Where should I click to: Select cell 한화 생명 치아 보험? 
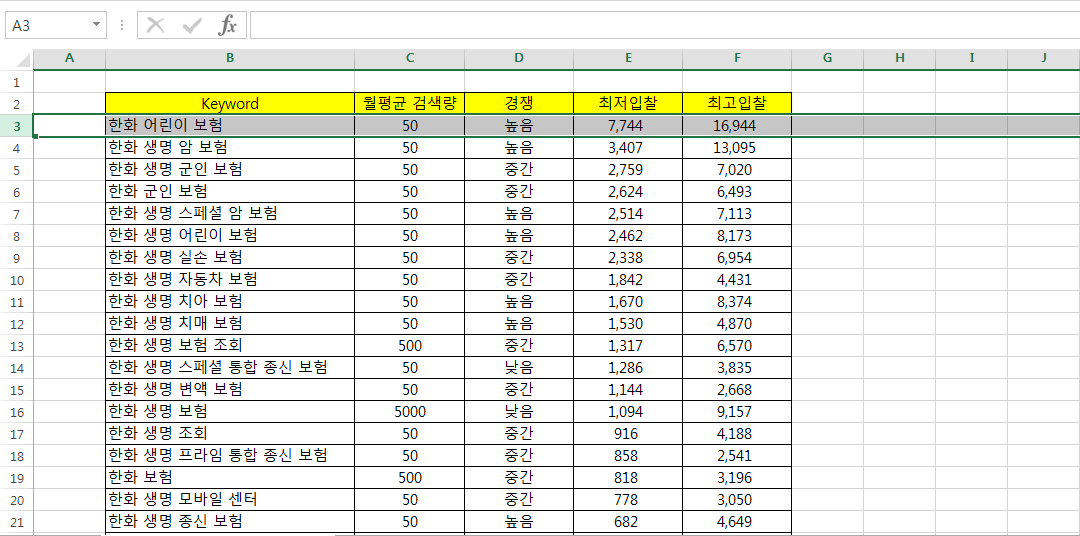230,302
